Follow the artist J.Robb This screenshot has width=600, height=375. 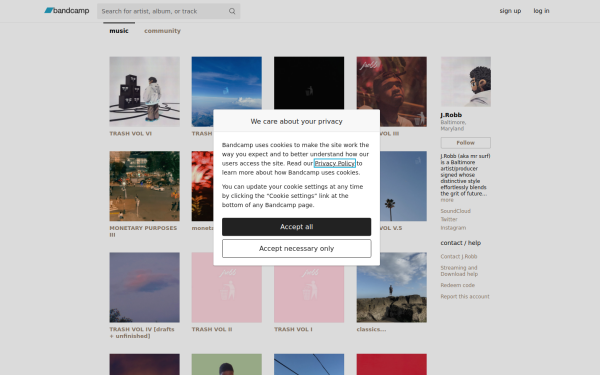pyautogui.click(x=466, y=143)
